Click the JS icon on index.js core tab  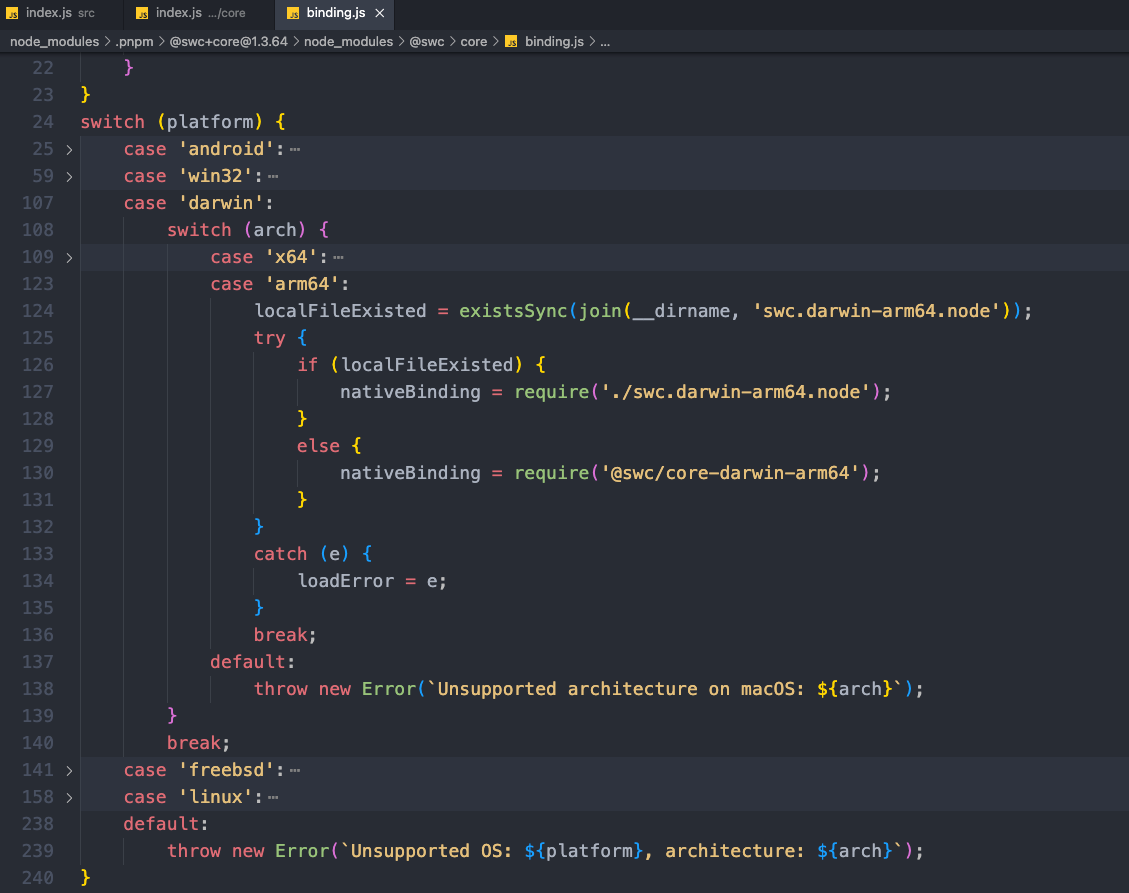(x=142, y=13)
